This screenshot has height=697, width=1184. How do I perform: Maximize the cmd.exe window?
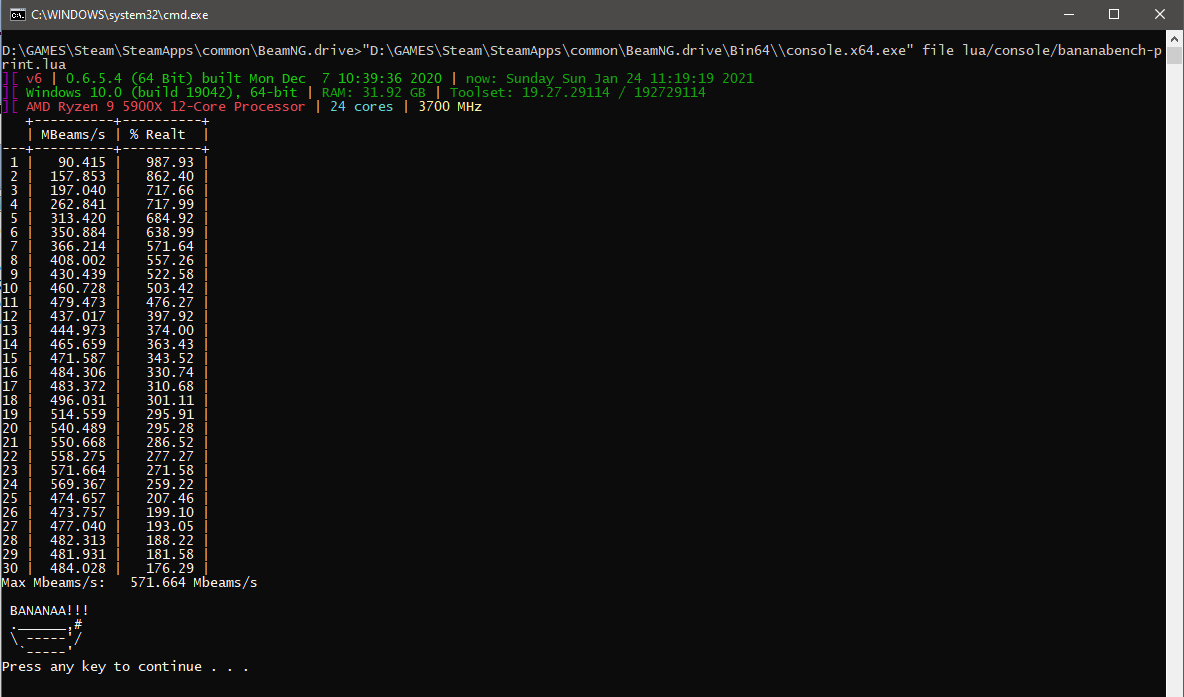(x=1114, y=14)
